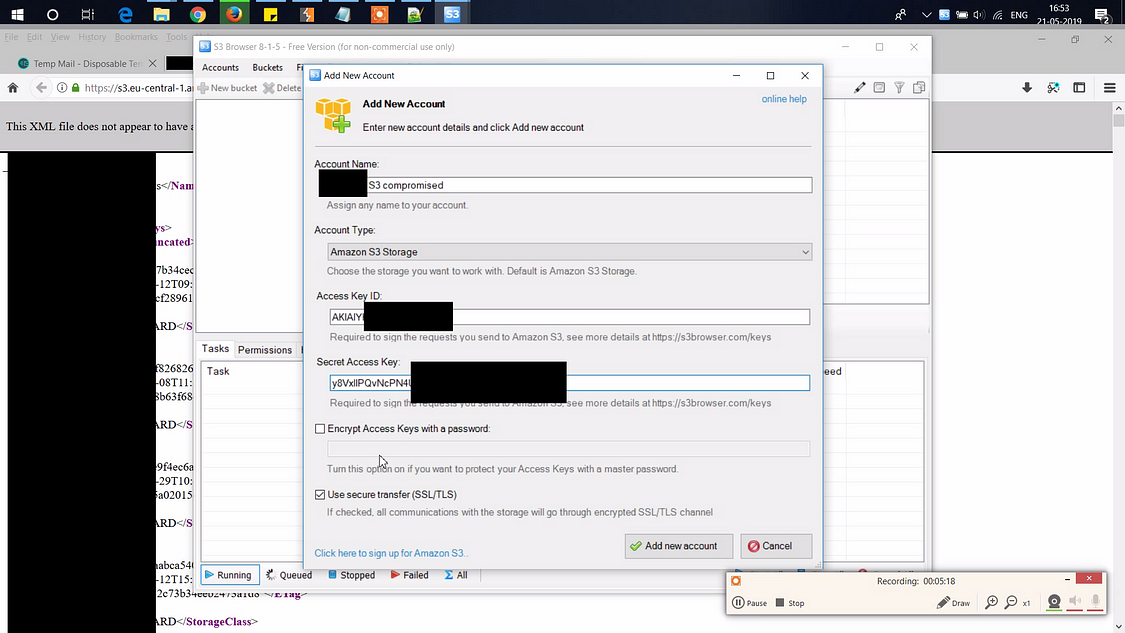
Task: Open File Explorer from taskbar
Action: [x=161, y=14]
